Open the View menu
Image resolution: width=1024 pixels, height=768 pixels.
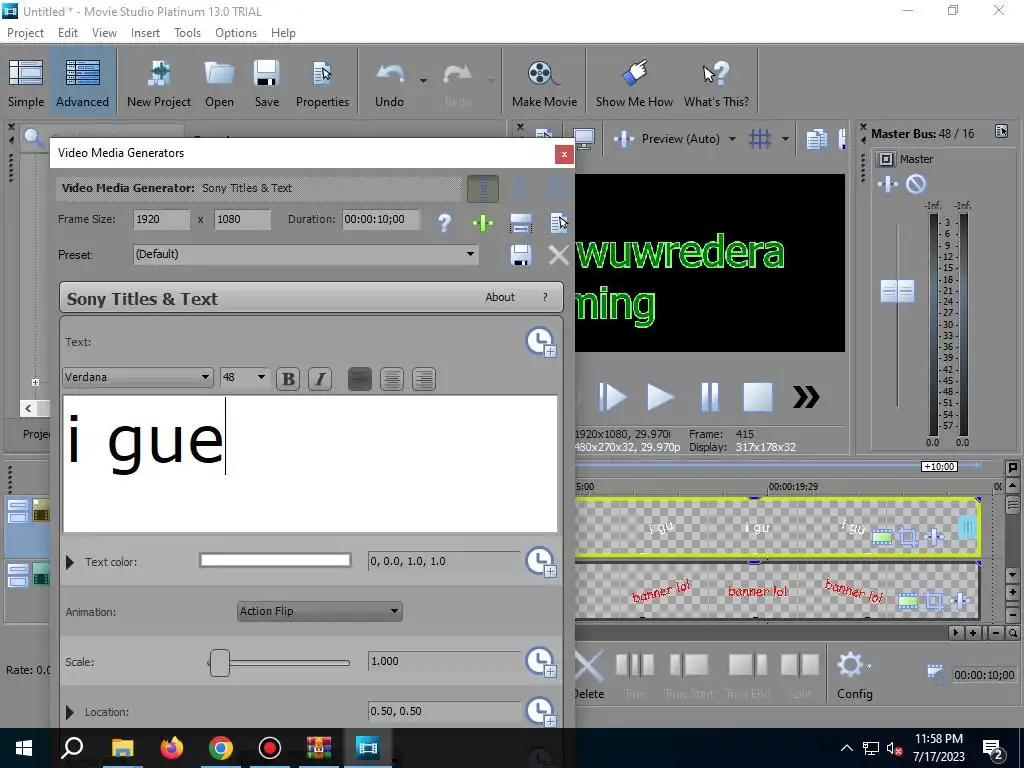104,33
